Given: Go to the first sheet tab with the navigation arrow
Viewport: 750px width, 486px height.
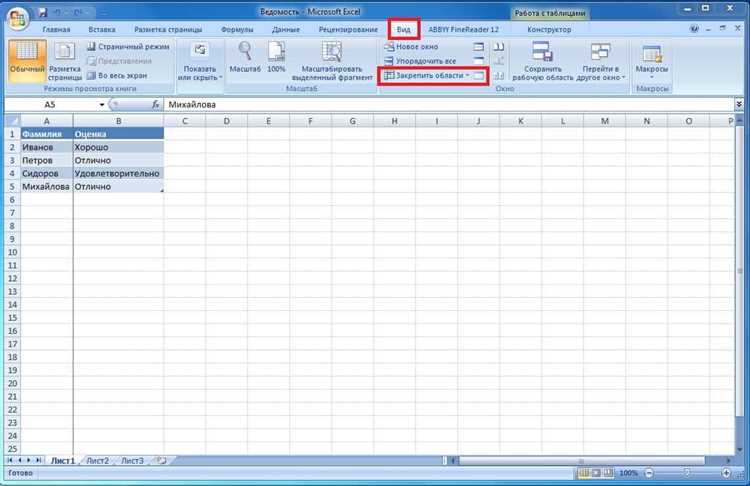Looking at the screenshot, I should 10,460.
